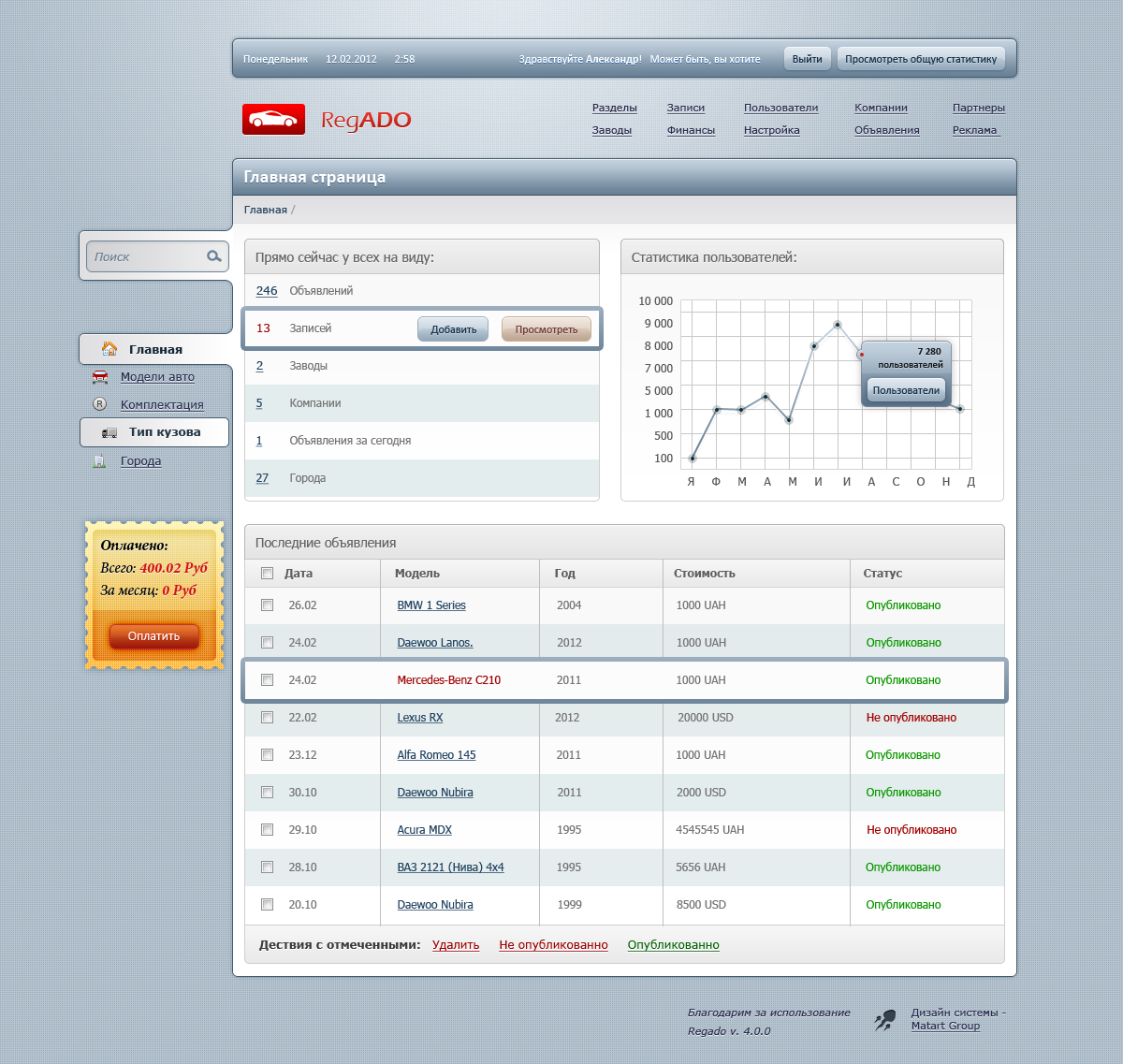Check the BMW 1 Series row checkbox
The width and height of the screenshot is (1123, 1064).
click(x=268, y=605)
